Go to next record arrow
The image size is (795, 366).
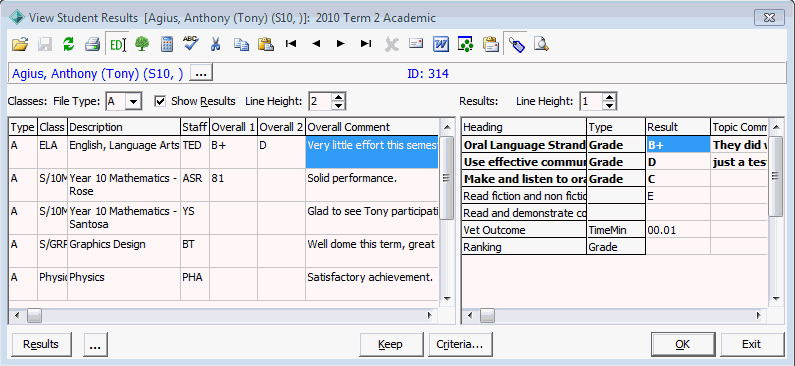click(x=340, y=44)
